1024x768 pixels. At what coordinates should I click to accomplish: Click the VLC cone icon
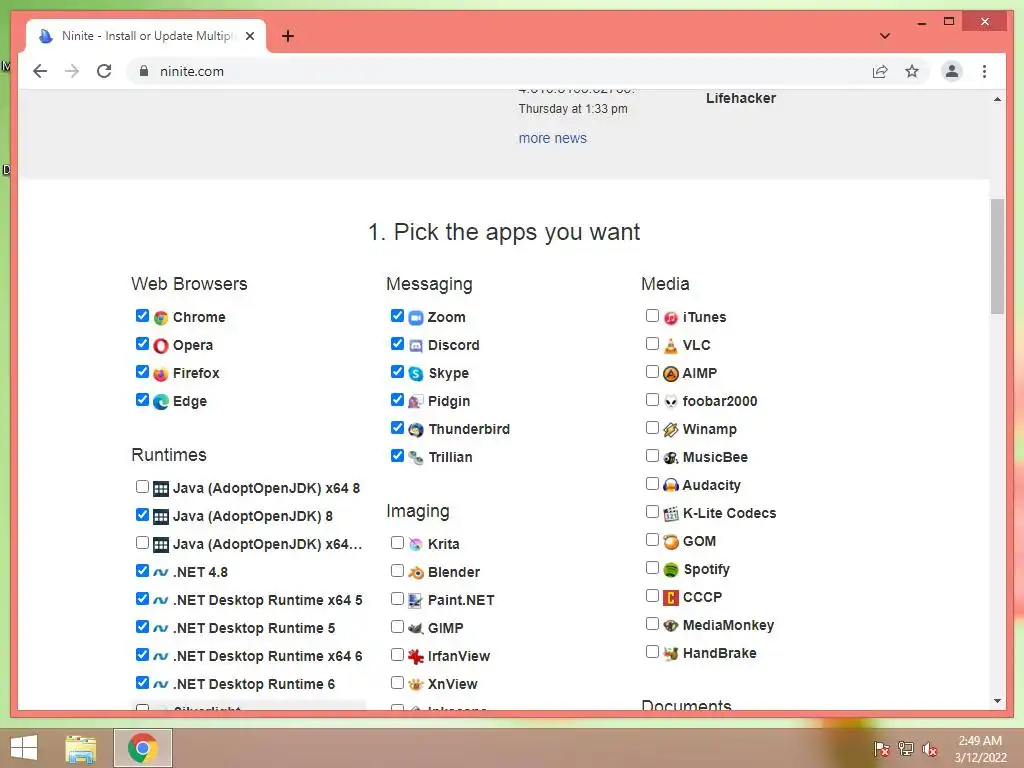(671, 345)
